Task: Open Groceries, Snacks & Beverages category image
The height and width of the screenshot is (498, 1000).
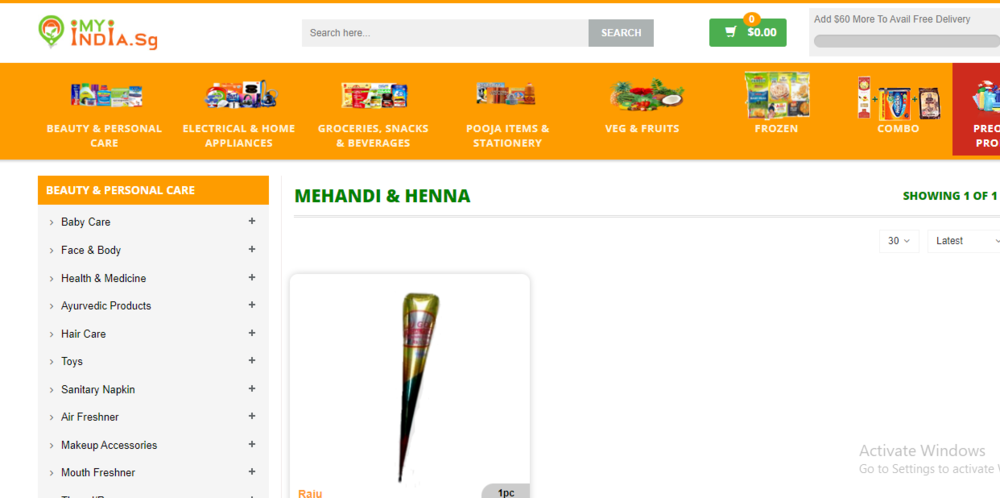Action: click(x=374, y=95)
